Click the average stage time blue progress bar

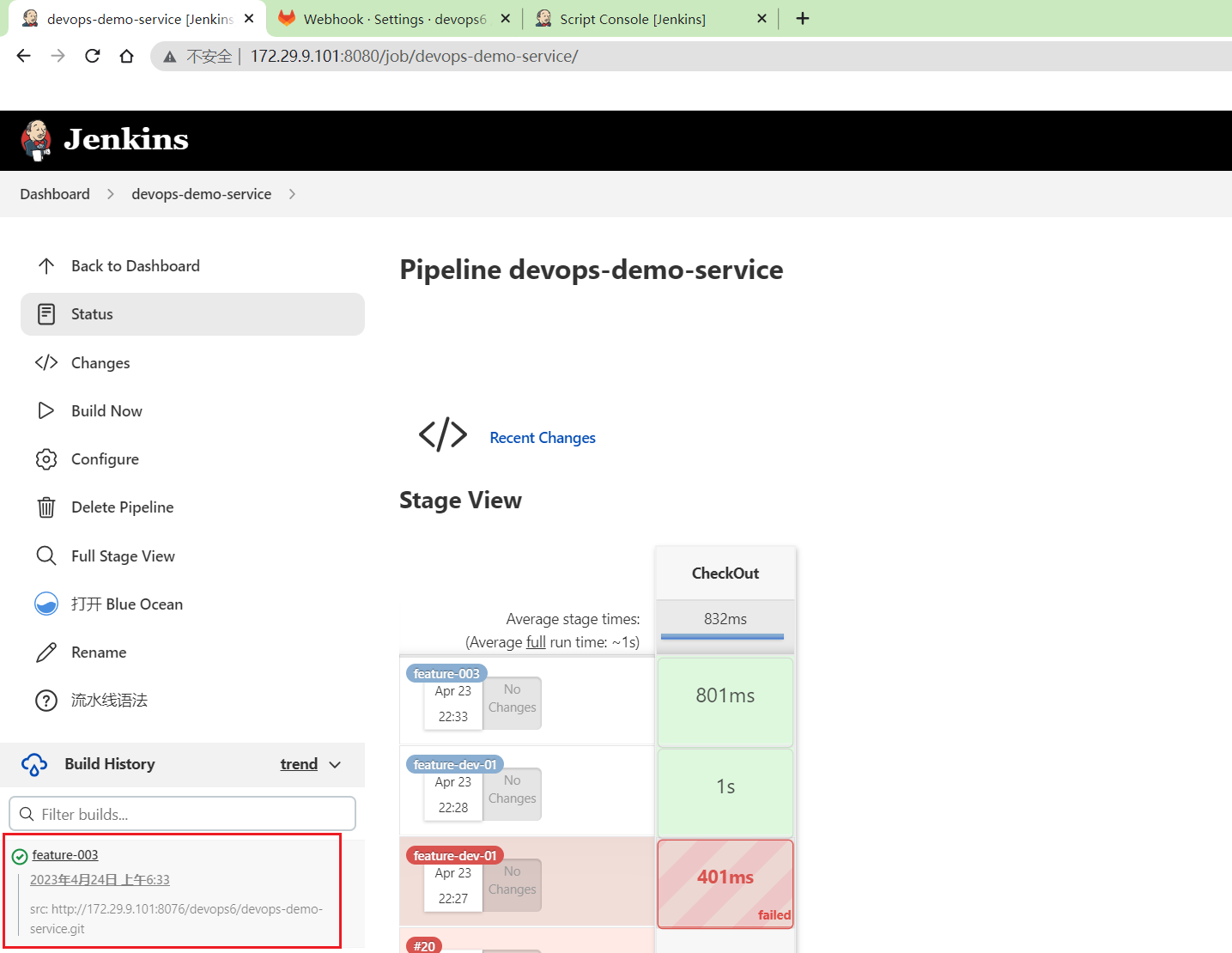click(x=722, y=636)
